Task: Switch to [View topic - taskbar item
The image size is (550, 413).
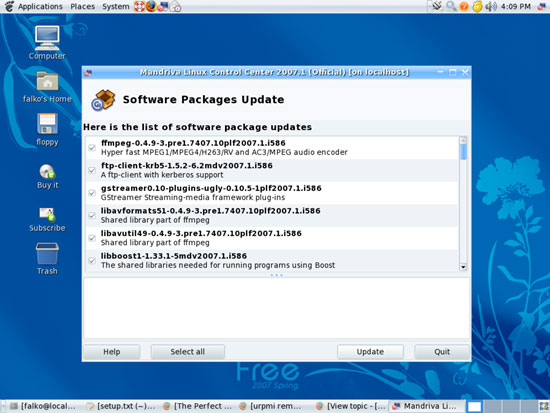Action: (351, 406)
